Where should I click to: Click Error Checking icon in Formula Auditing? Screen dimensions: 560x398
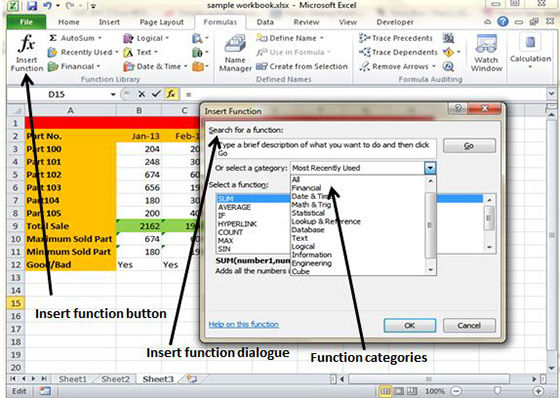(448, 52)
